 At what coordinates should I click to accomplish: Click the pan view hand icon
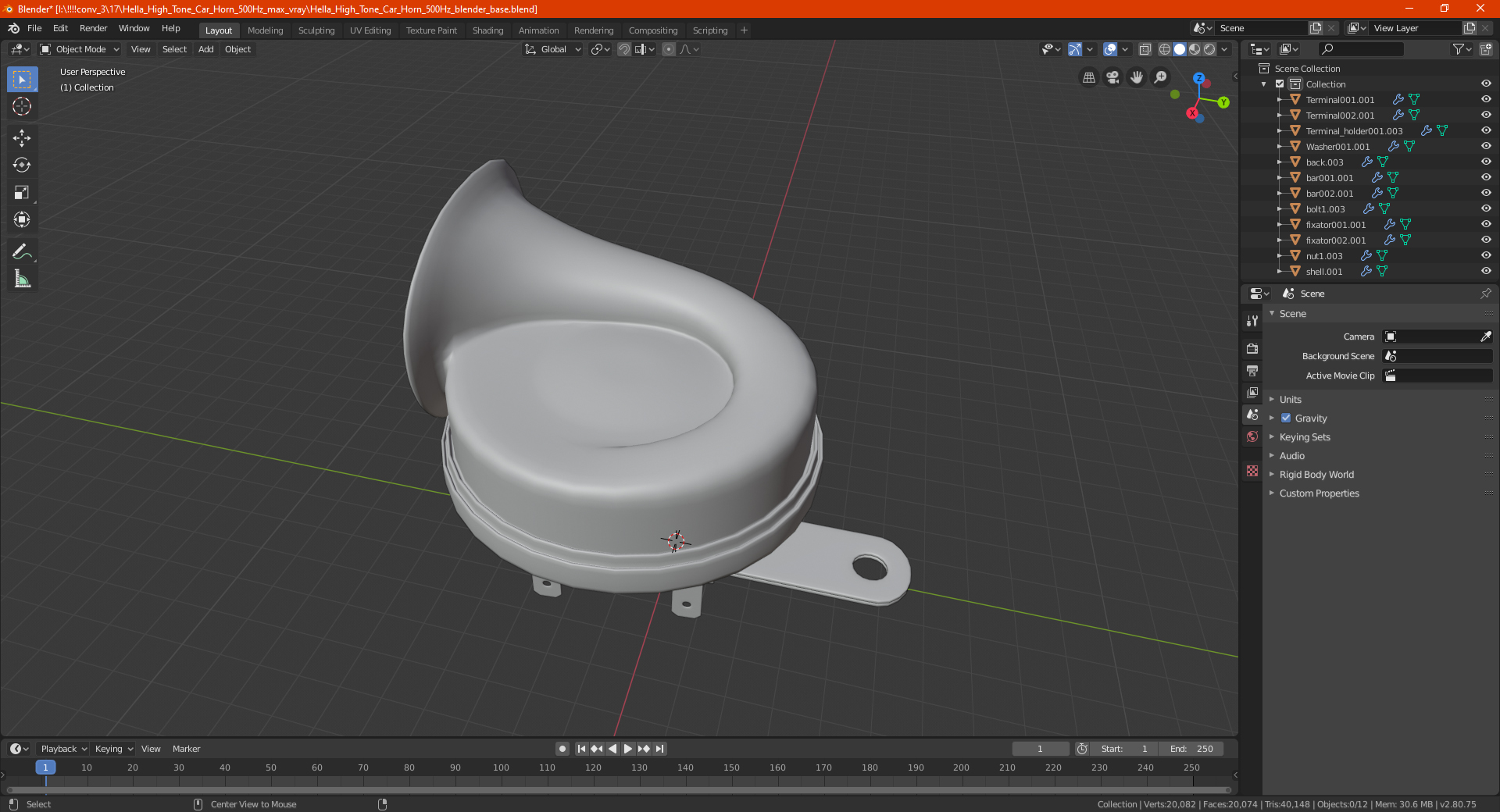pyautogui.click(x=1137, y=77)
